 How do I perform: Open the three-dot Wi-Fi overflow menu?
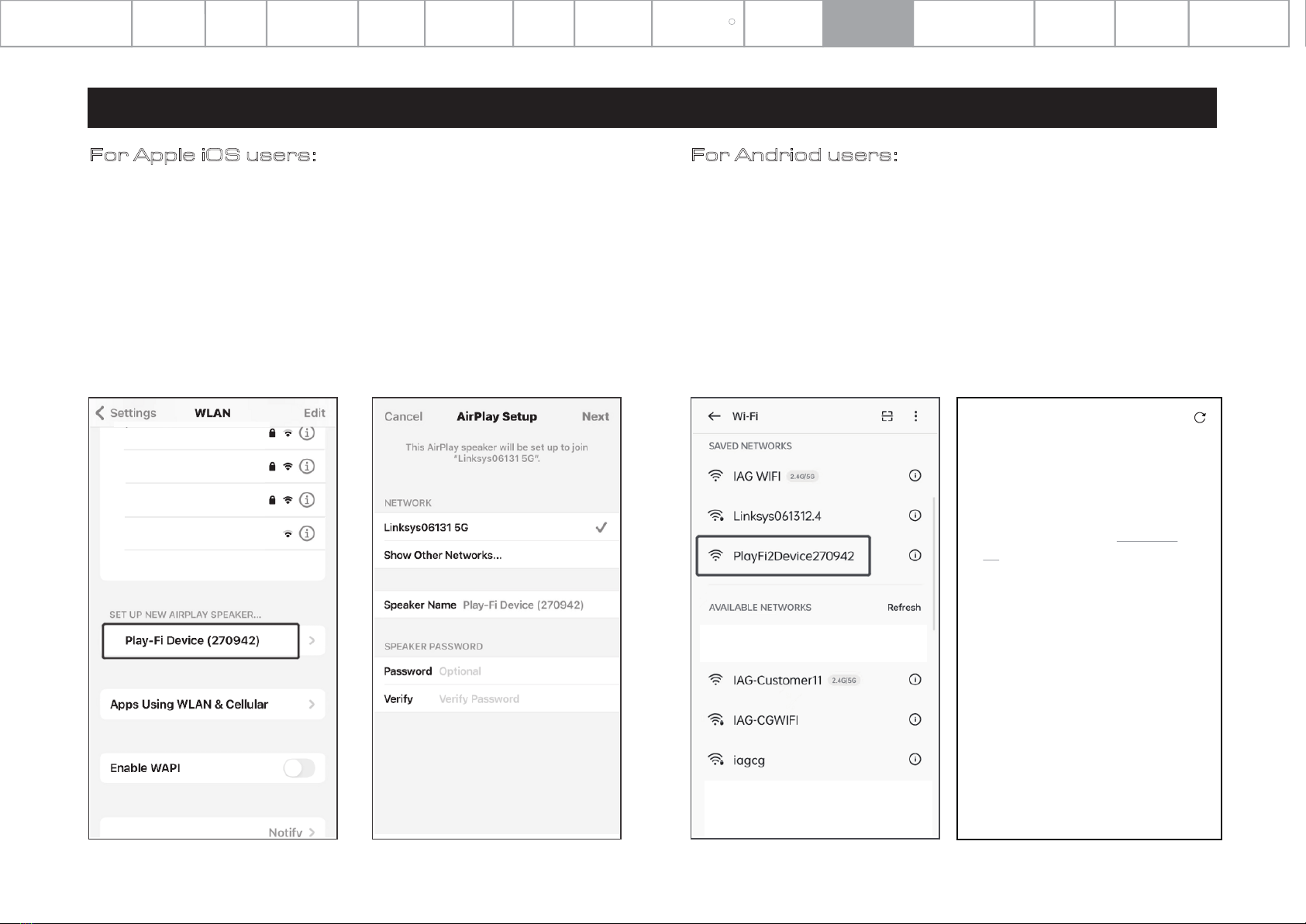click(x=915, y=416)
